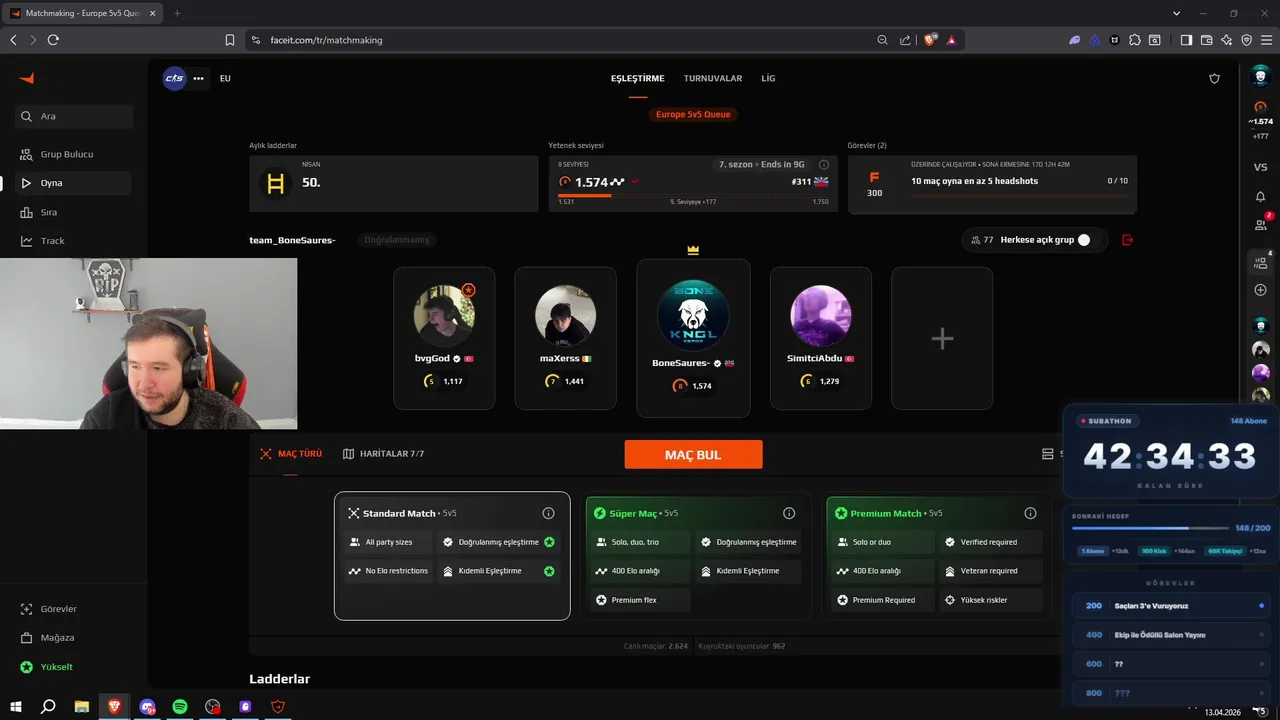
Task: Open Brave Leo AI sparkle icon
Action: click(x=1227, y=40)
